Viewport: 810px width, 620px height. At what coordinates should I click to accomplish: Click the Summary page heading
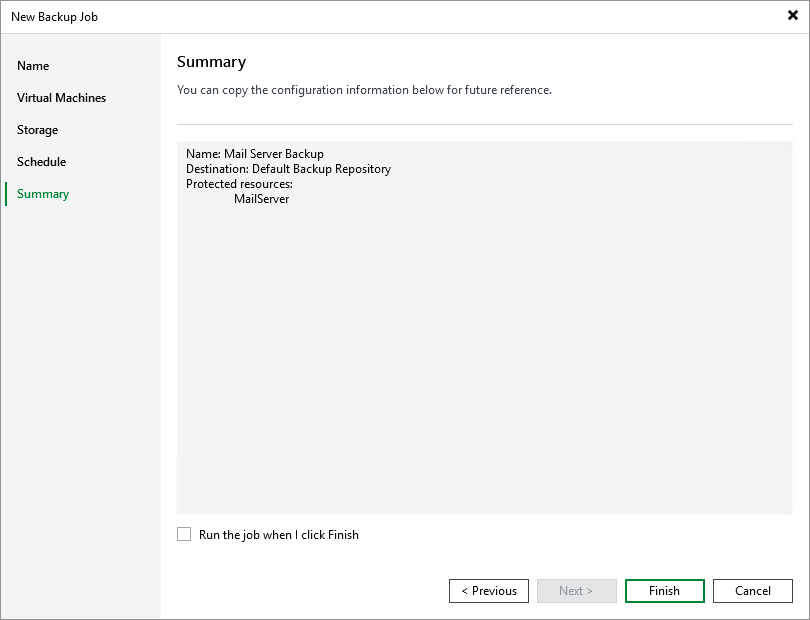coord(211,62)
